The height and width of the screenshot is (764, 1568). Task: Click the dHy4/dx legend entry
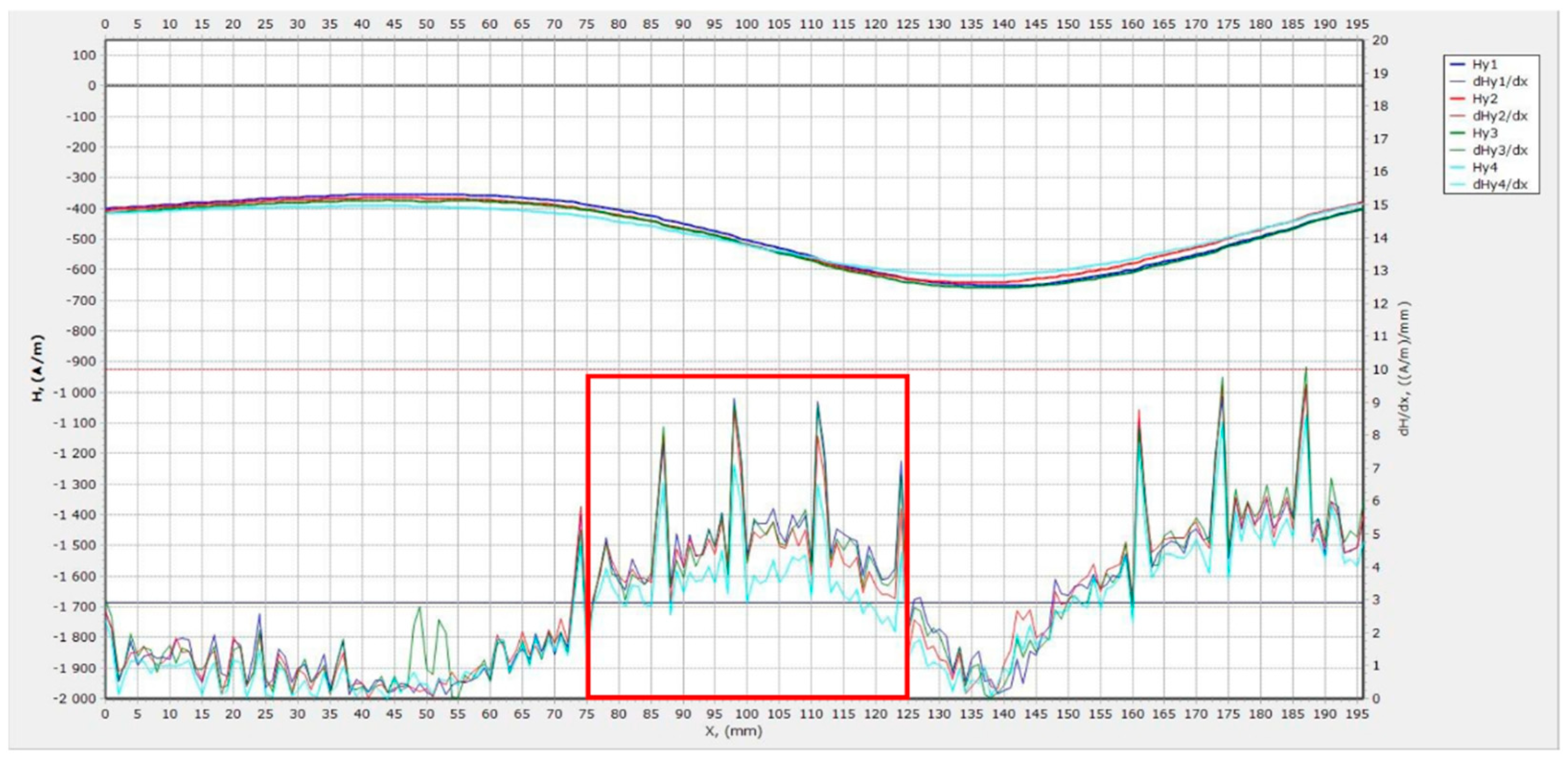coord(1500,184)
